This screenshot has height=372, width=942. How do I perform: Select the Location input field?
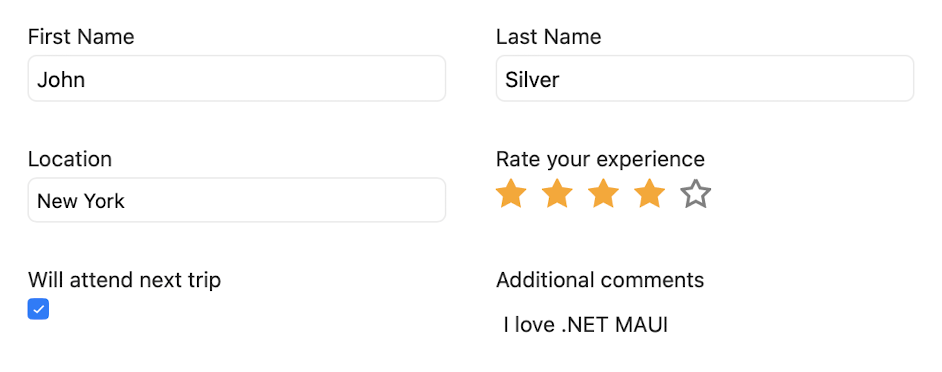237,200
